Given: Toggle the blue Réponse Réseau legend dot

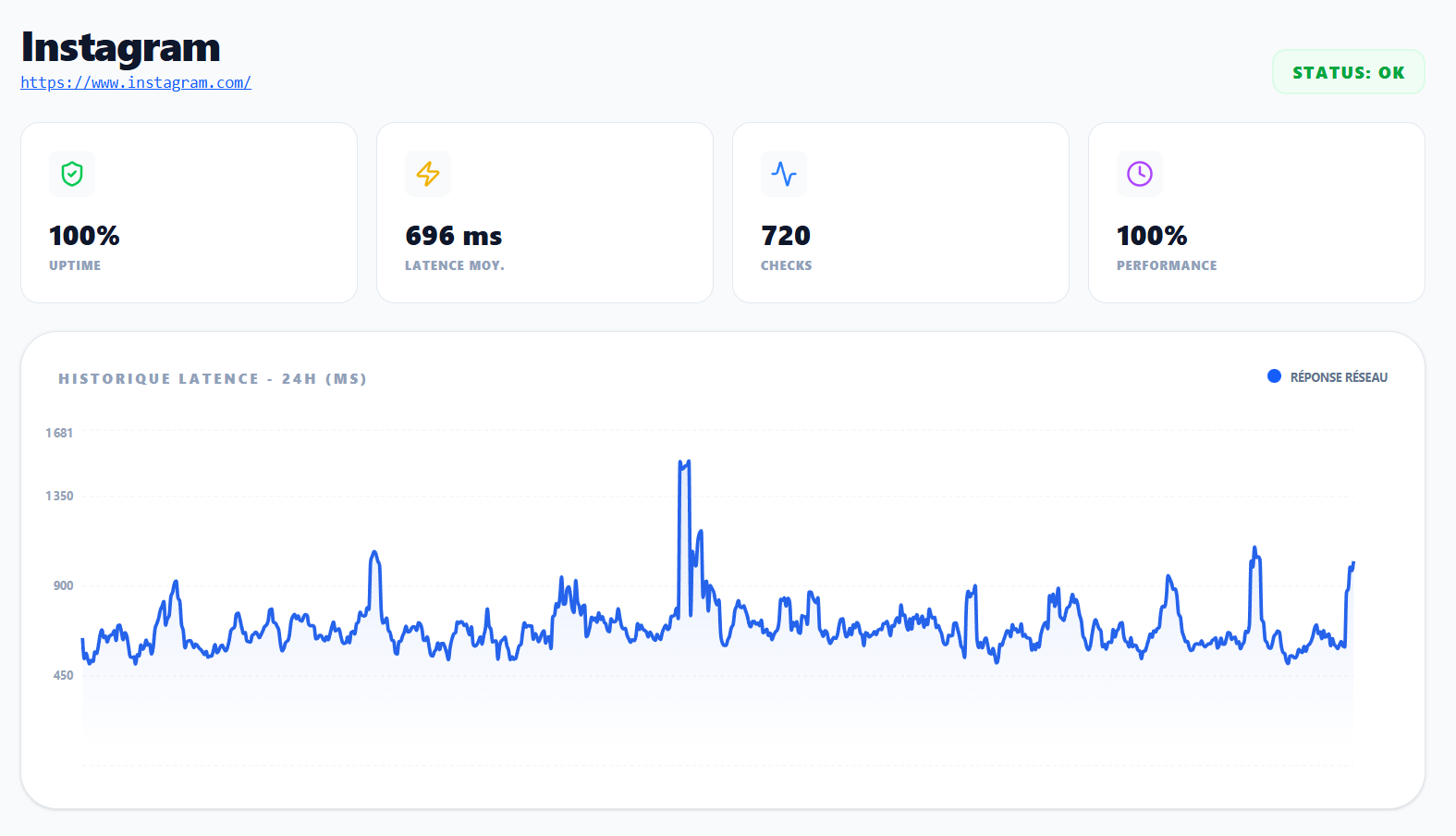Looking at the screenshot, I should pos(1274,376).
